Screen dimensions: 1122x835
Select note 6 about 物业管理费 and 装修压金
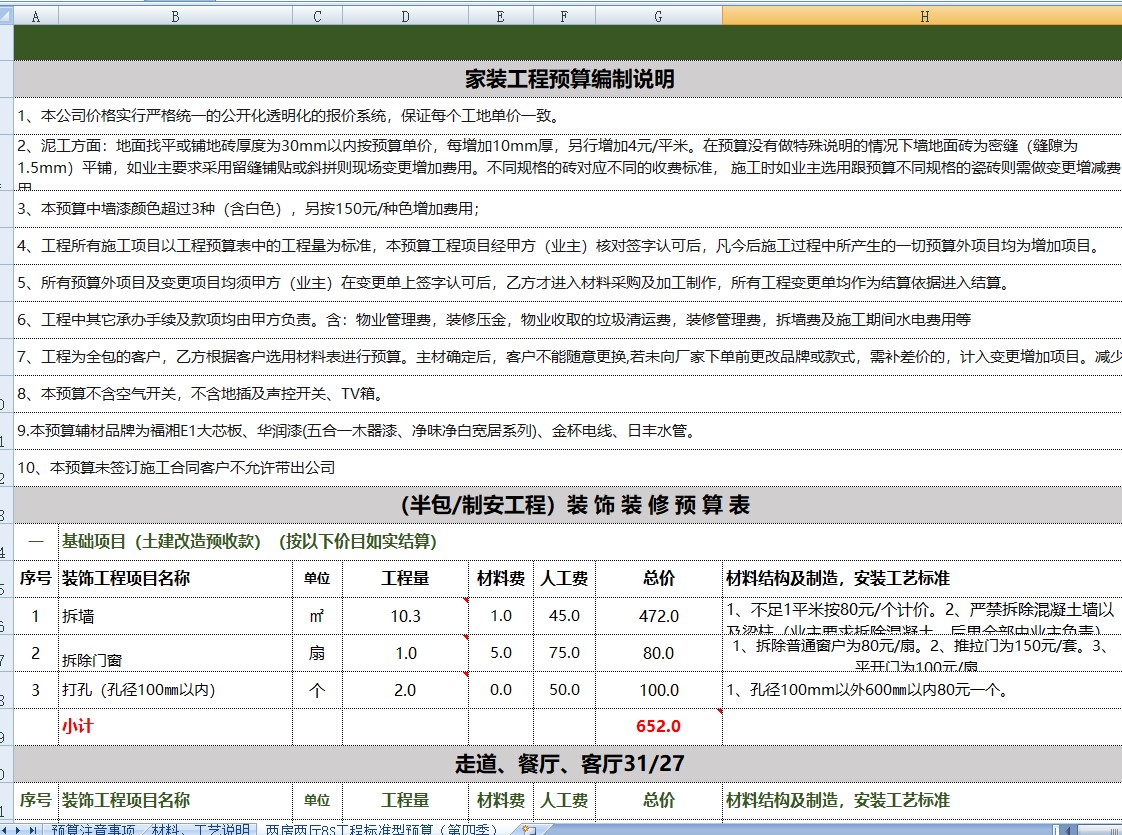coord(568,320)
